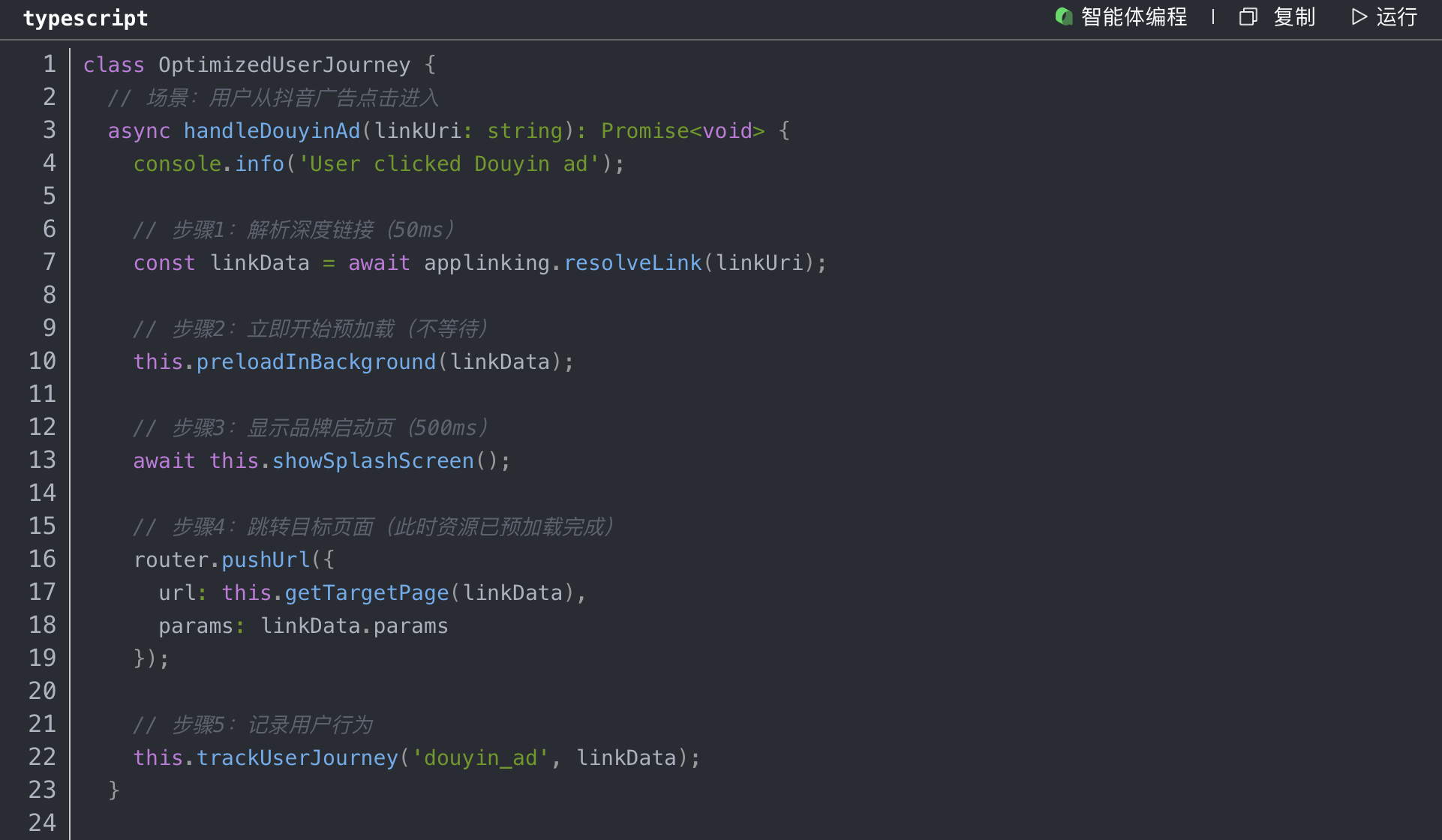Viewport: 1442px width, 840px height.
Task: Click the handleDouyinAd method name
Action: click(272, 131)
